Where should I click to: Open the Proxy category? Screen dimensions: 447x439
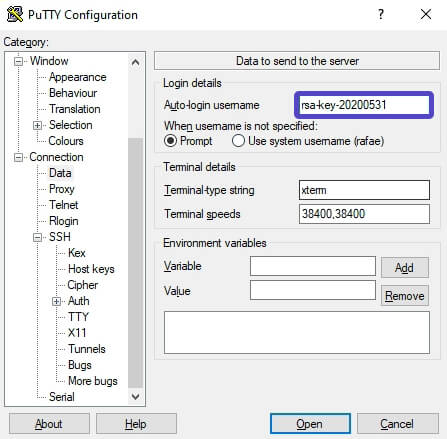(62, 189)
